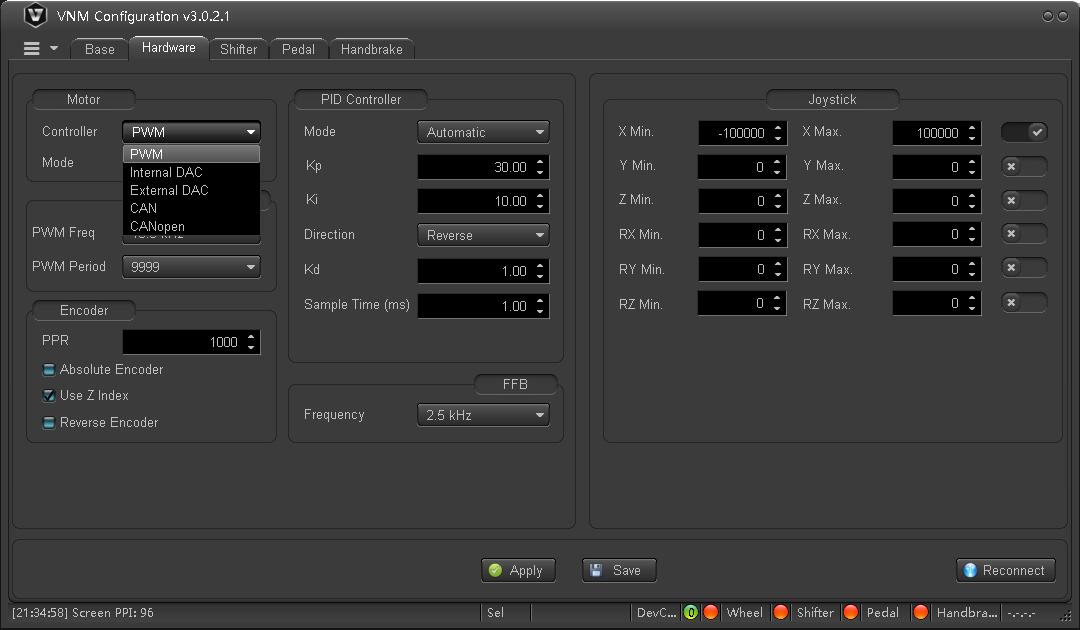Click the red Pedal status indicator
Screen dimensions: 1080x630
pyautogui.click(x=851, y=612)
